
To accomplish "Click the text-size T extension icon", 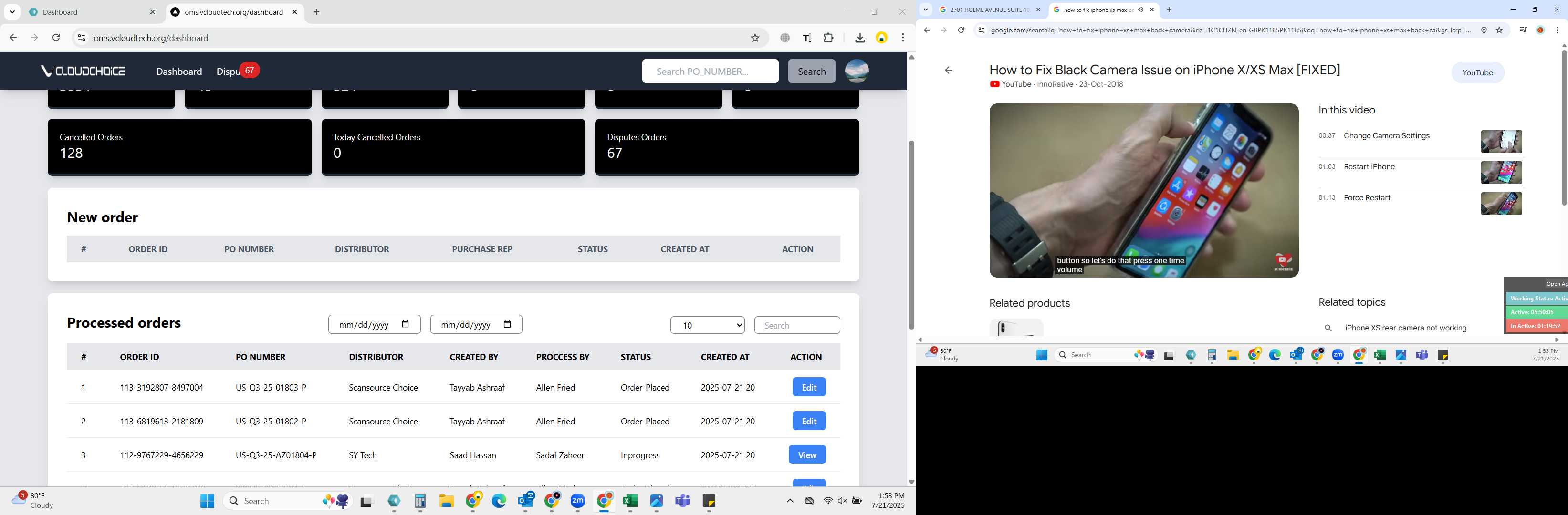I will coord(807,38).
